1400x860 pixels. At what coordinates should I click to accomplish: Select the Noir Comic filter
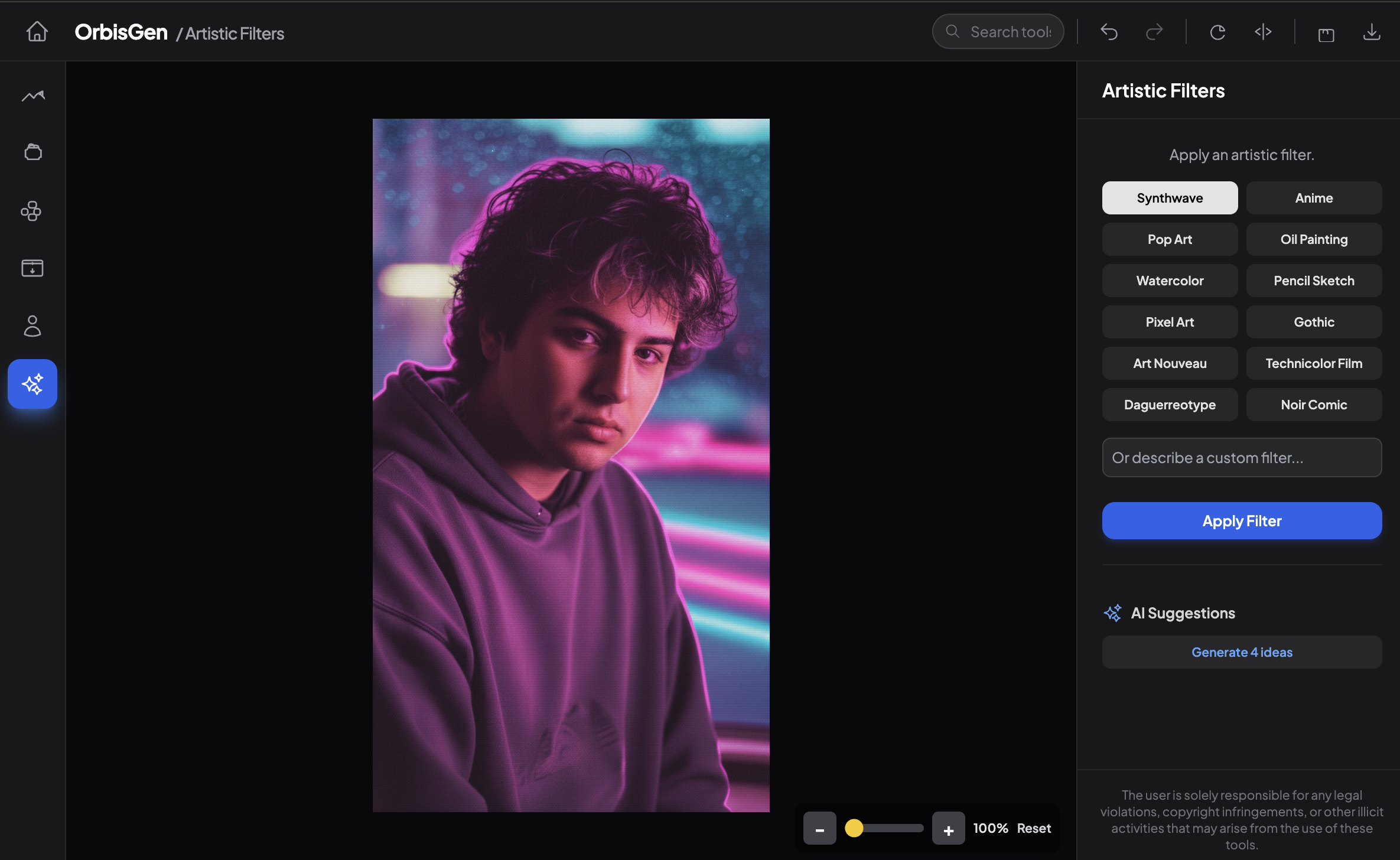(x=1314, y=405)
